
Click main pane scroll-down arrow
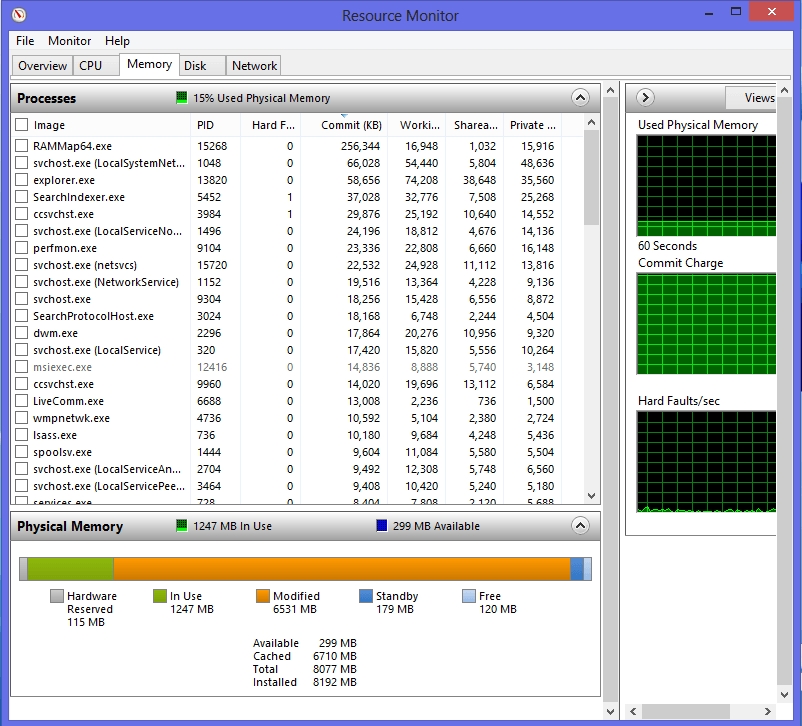[x=610, y=711]
